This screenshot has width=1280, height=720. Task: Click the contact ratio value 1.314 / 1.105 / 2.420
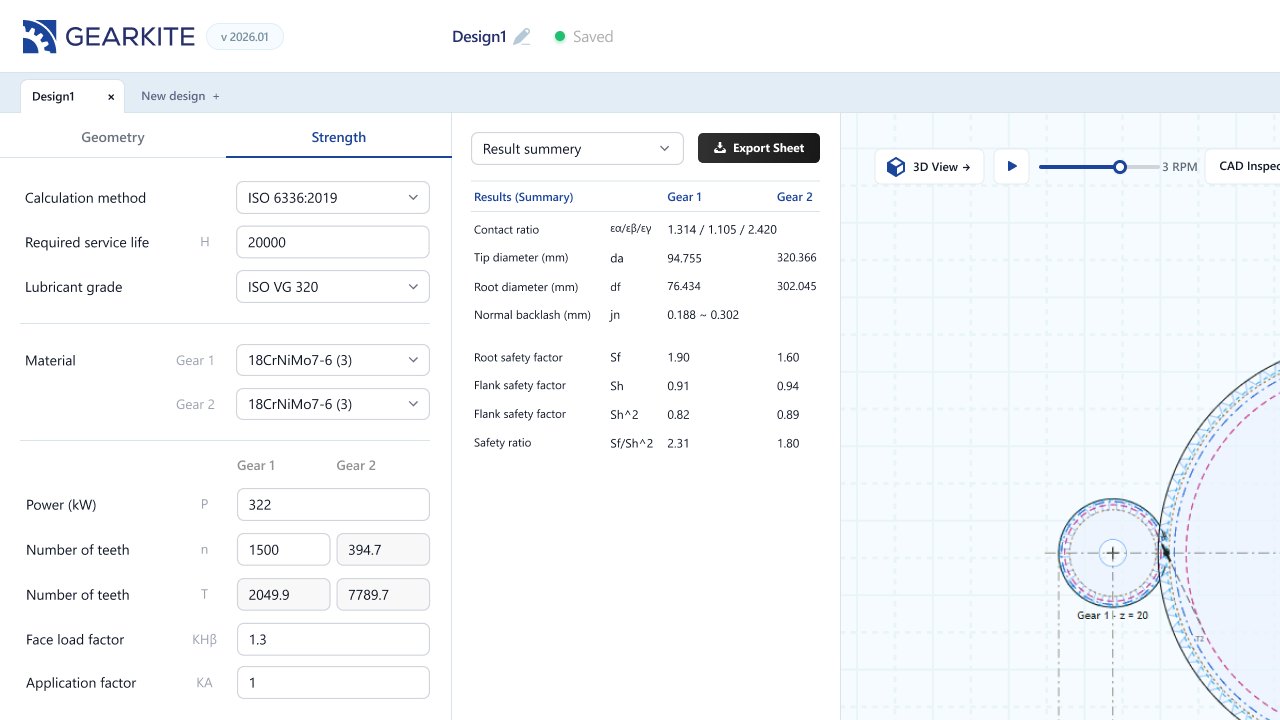pyautogui.click(x=722, y=230)
